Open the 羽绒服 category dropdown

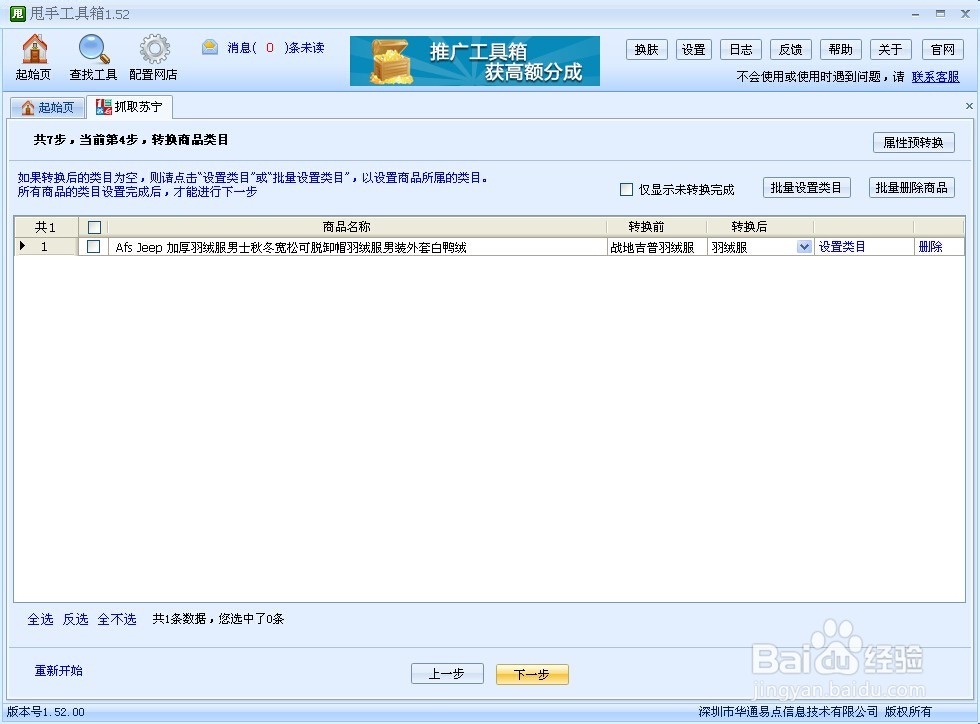point(802,246)
